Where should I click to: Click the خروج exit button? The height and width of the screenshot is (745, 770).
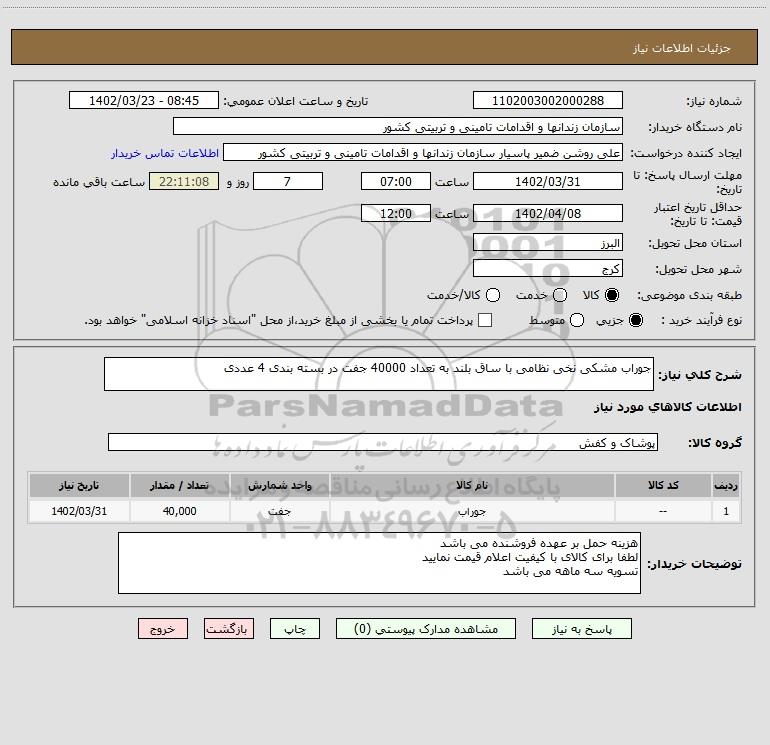(163, 629)
